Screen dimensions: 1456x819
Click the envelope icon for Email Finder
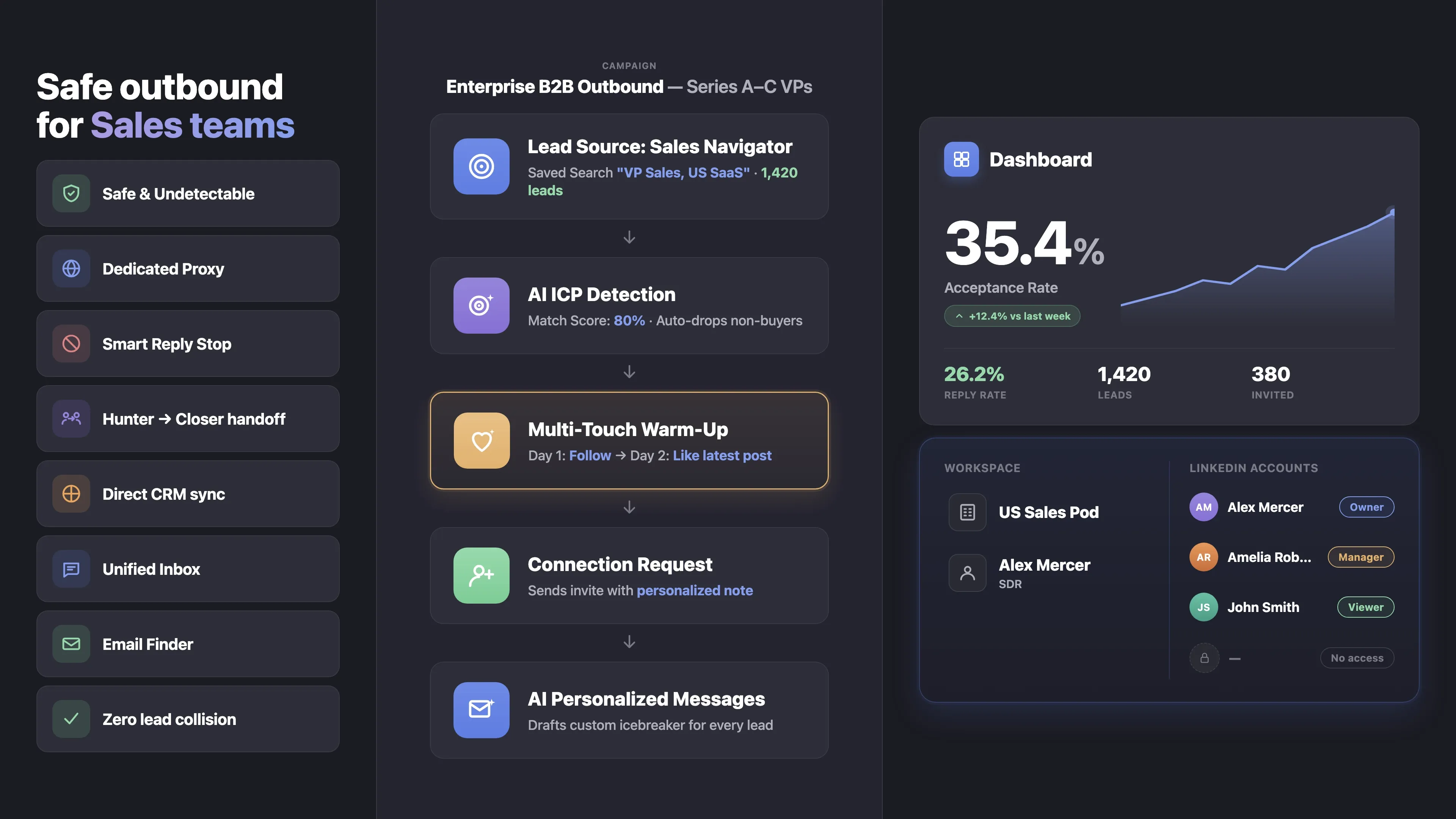coord(71,644)
